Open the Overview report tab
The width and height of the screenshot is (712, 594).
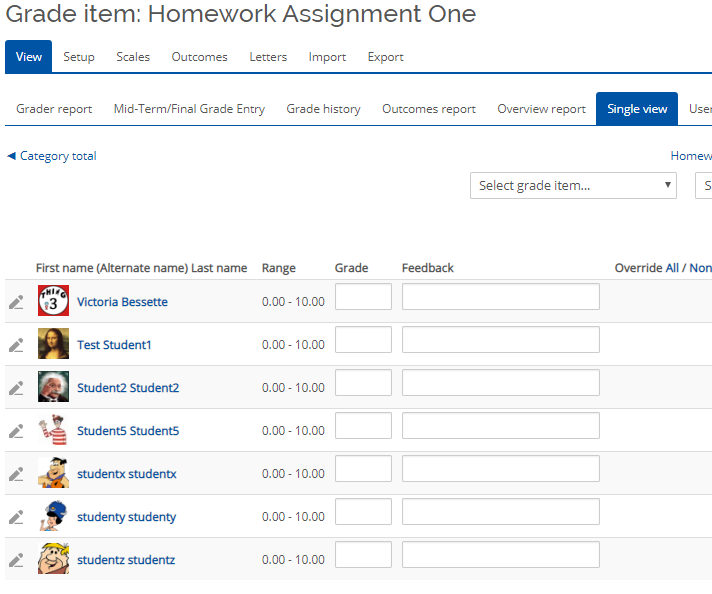tap(541, 109)
